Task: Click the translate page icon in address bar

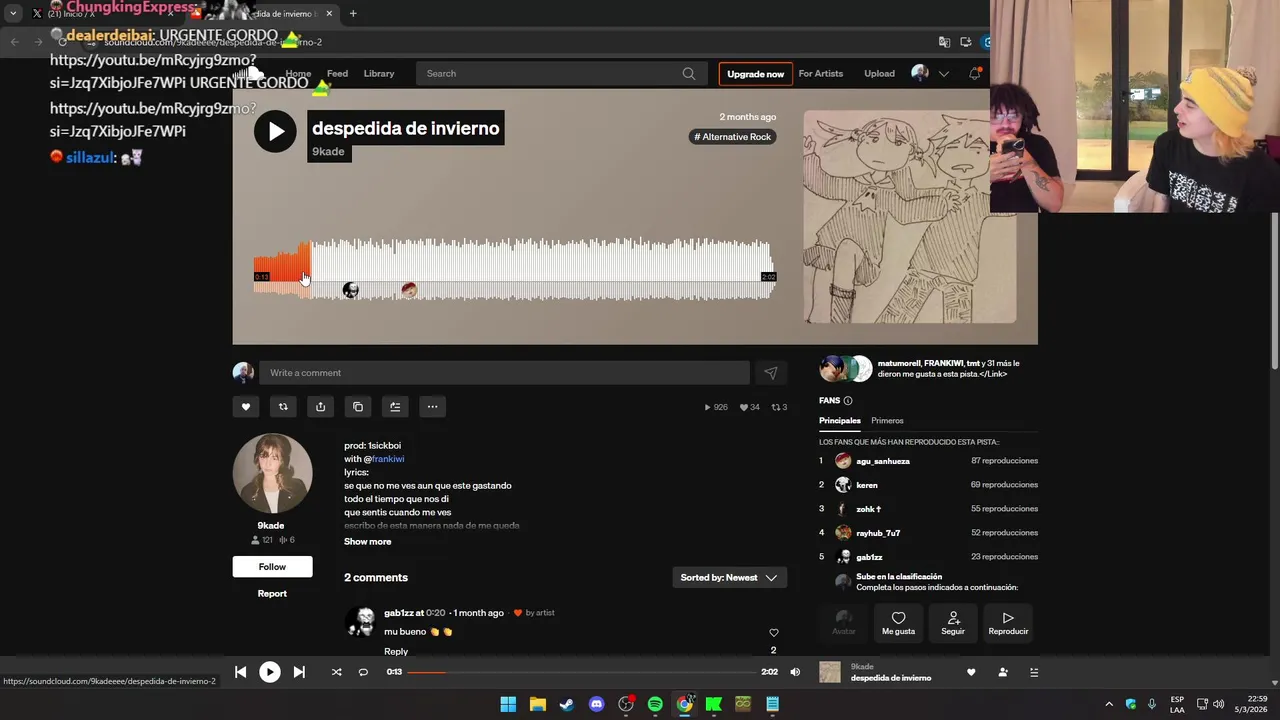Action: click(x=944, y=42)
